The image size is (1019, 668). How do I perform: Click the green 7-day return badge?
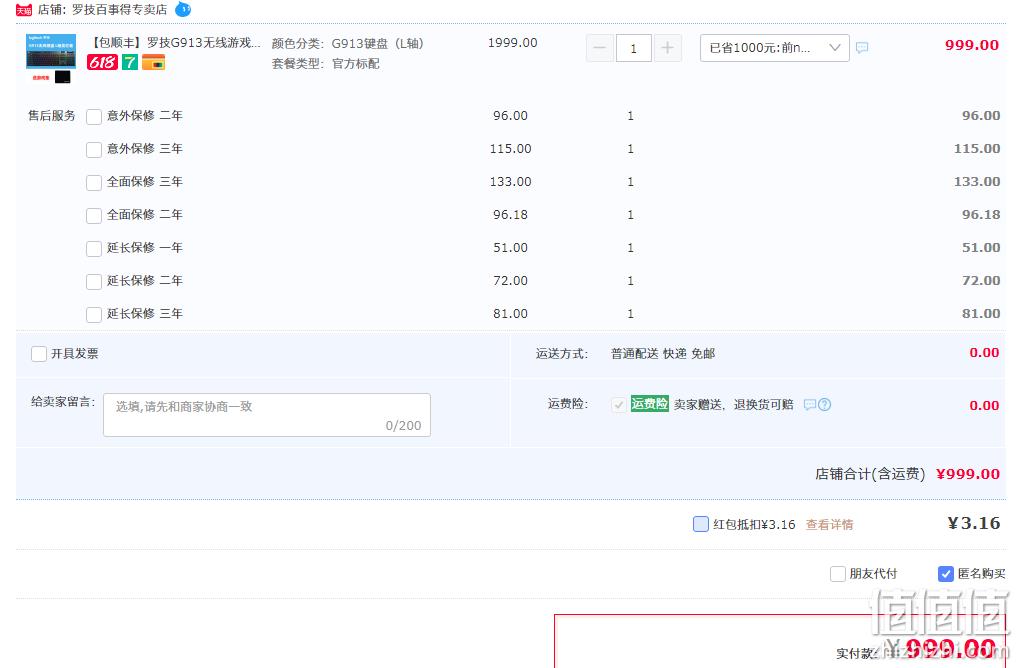point(130,62)
